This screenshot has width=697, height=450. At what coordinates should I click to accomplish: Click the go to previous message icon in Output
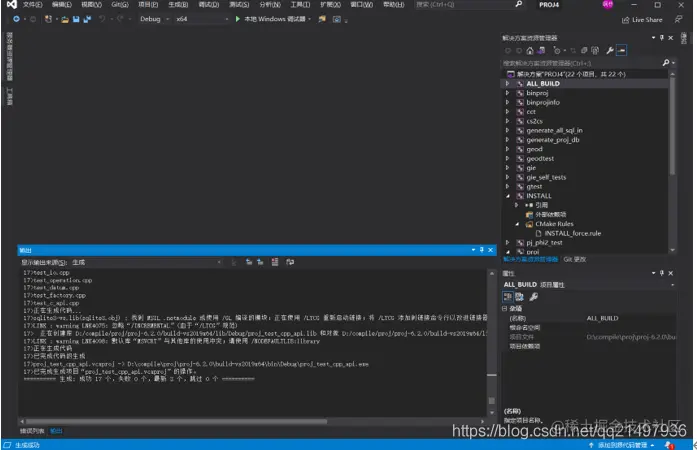point(249,262)
